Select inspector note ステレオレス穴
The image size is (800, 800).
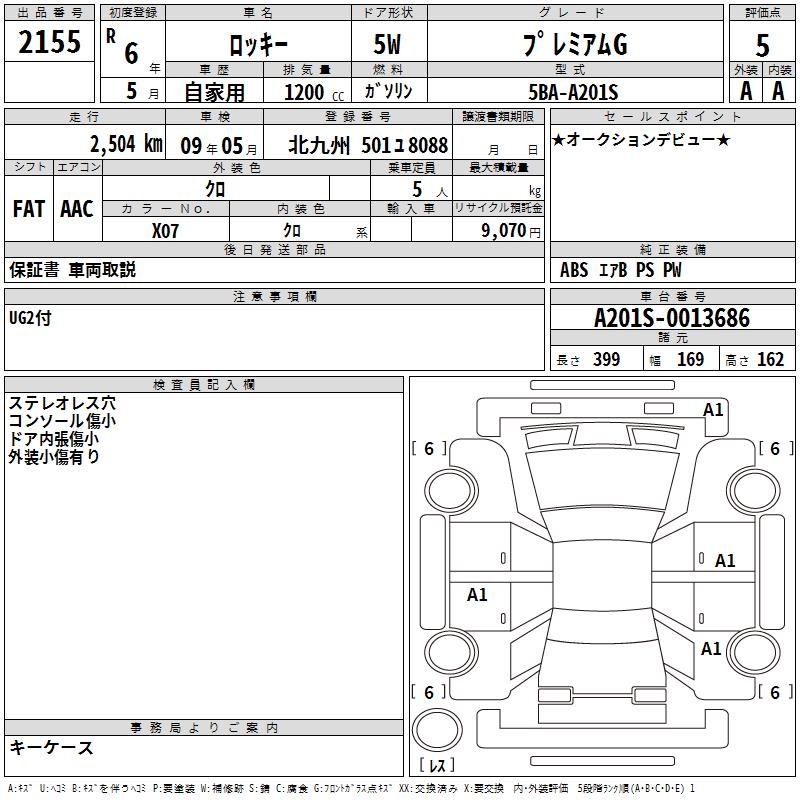click(x=62, y=403)
